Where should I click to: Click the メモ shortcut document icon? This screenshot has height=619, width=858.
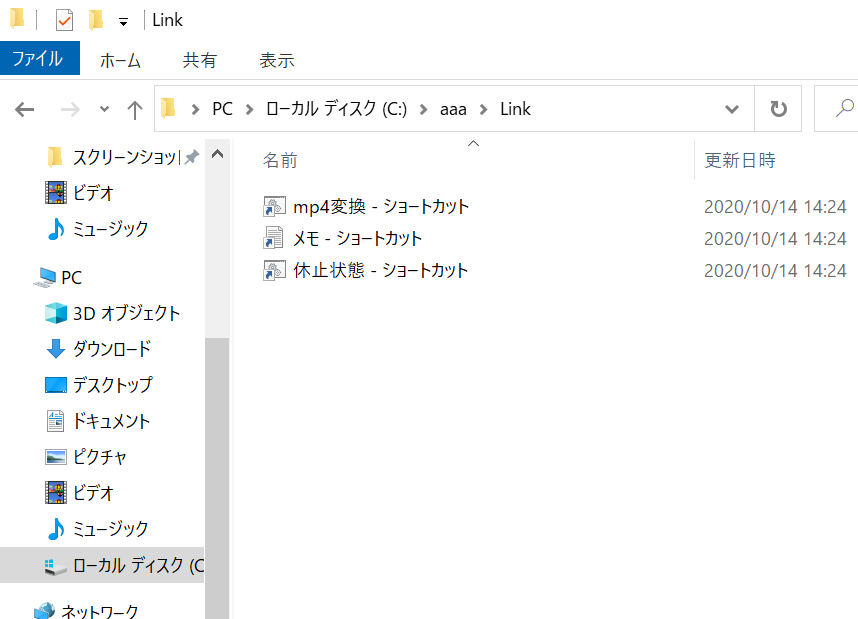click(274, 238)
